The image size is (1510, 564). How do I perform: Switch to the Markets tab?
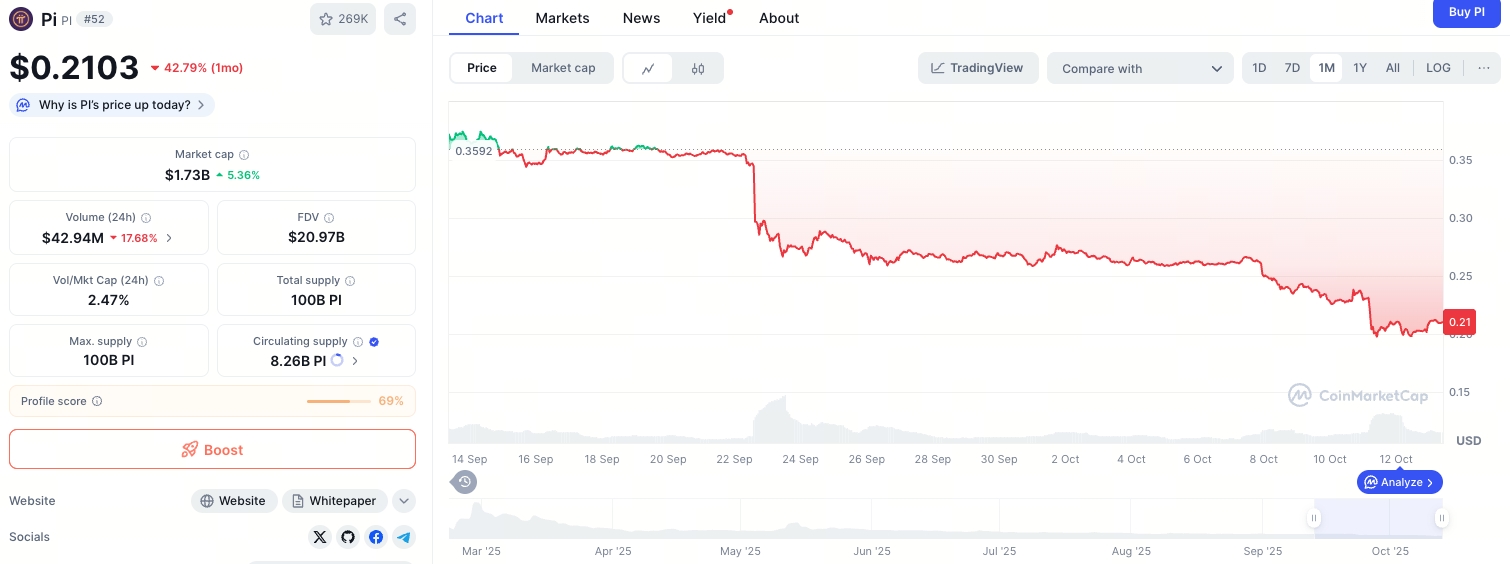click(x=562, y=18)
